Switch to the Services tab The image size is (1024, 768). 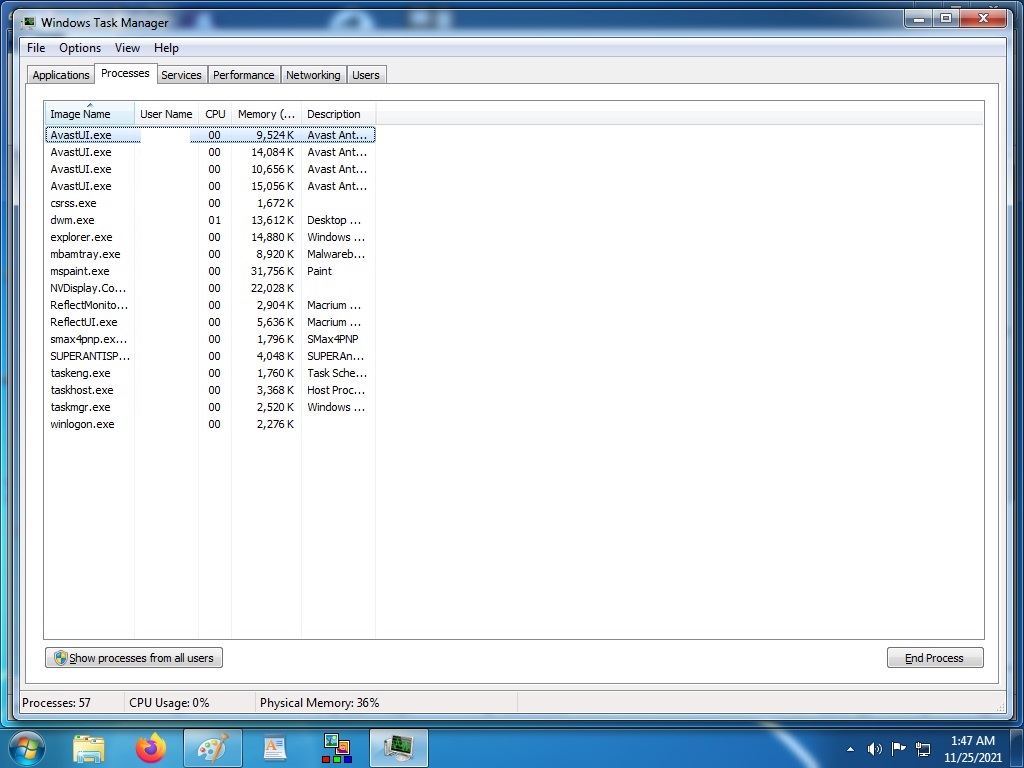click(181, 75)
